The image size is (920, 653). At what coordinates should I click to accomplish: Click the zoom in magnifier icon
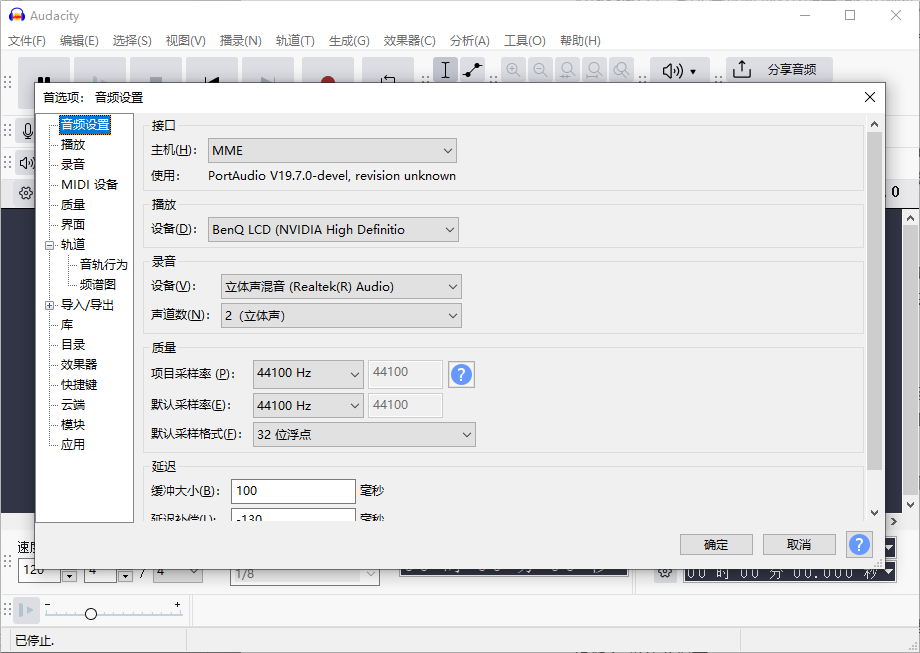click(513, 70)
